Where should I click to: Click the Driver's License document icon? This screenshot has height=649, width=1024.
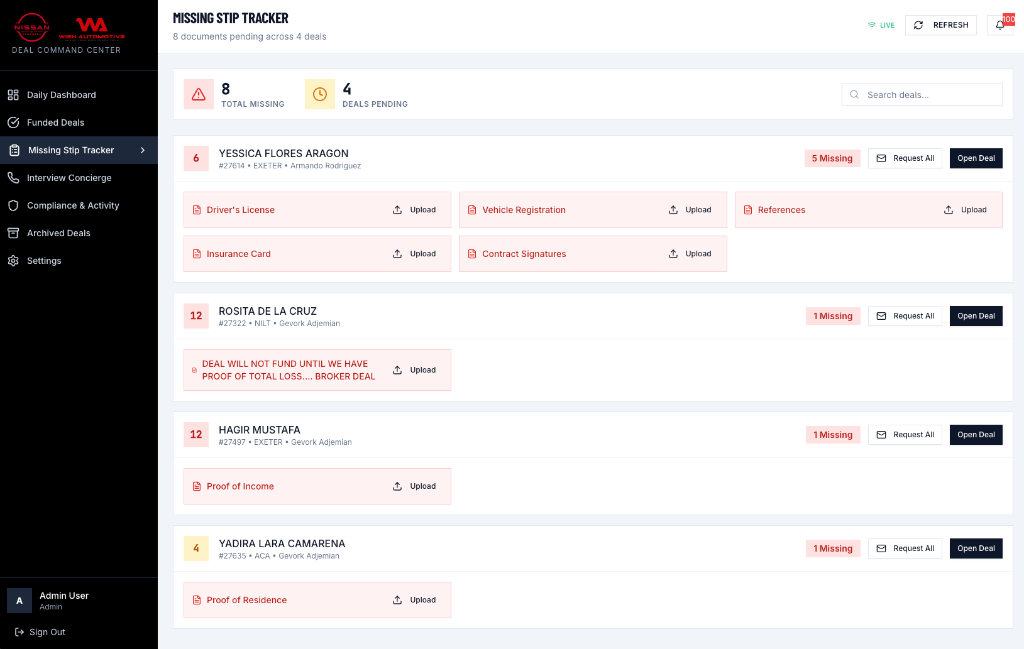(197, 210)
